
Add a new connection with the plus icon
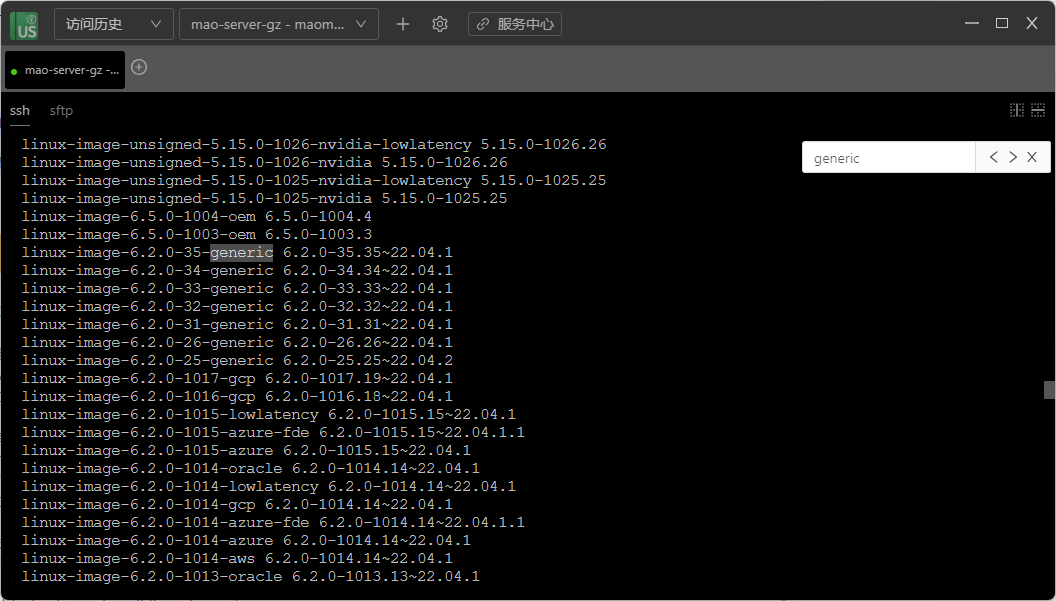(x=403, y=24)
